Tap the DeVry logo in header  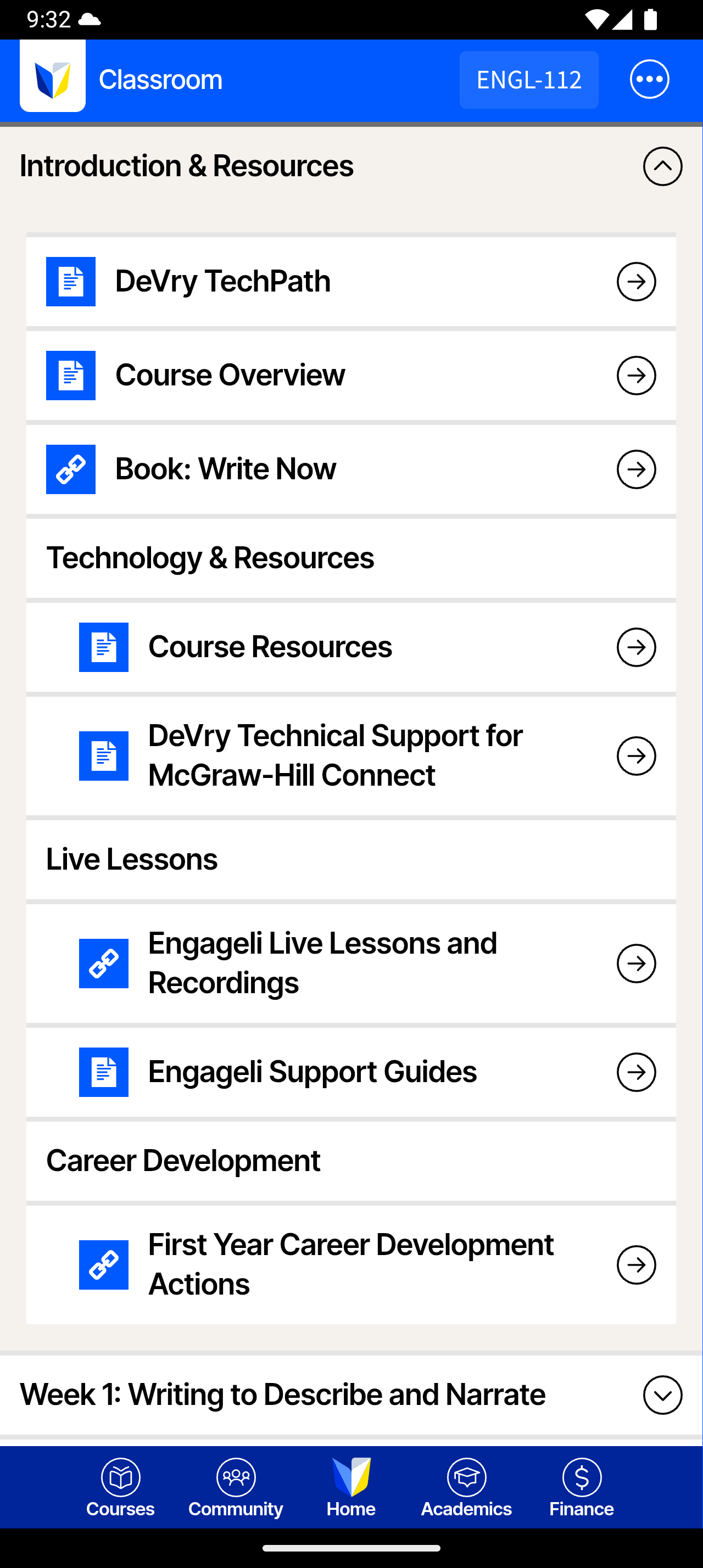pos(52,79)
